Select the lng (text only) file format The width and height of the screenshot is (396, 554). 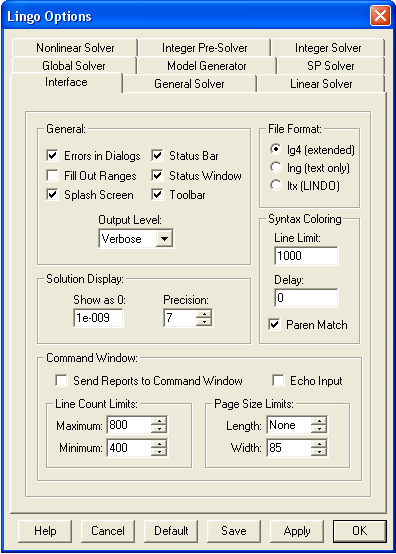276,167
